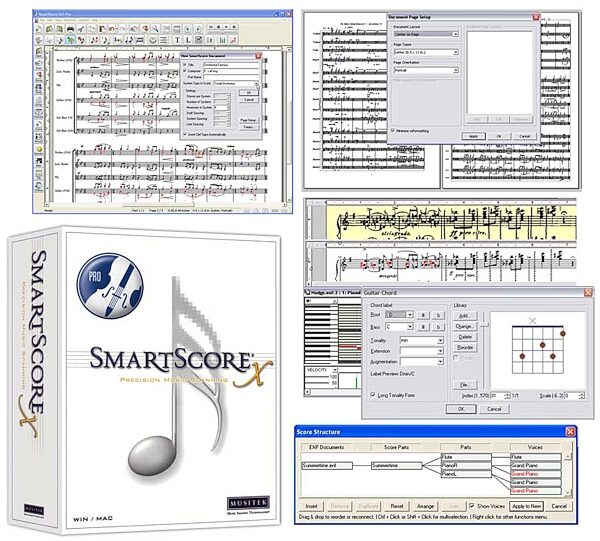Click the flat button beside Root

(x=438, y=315)
